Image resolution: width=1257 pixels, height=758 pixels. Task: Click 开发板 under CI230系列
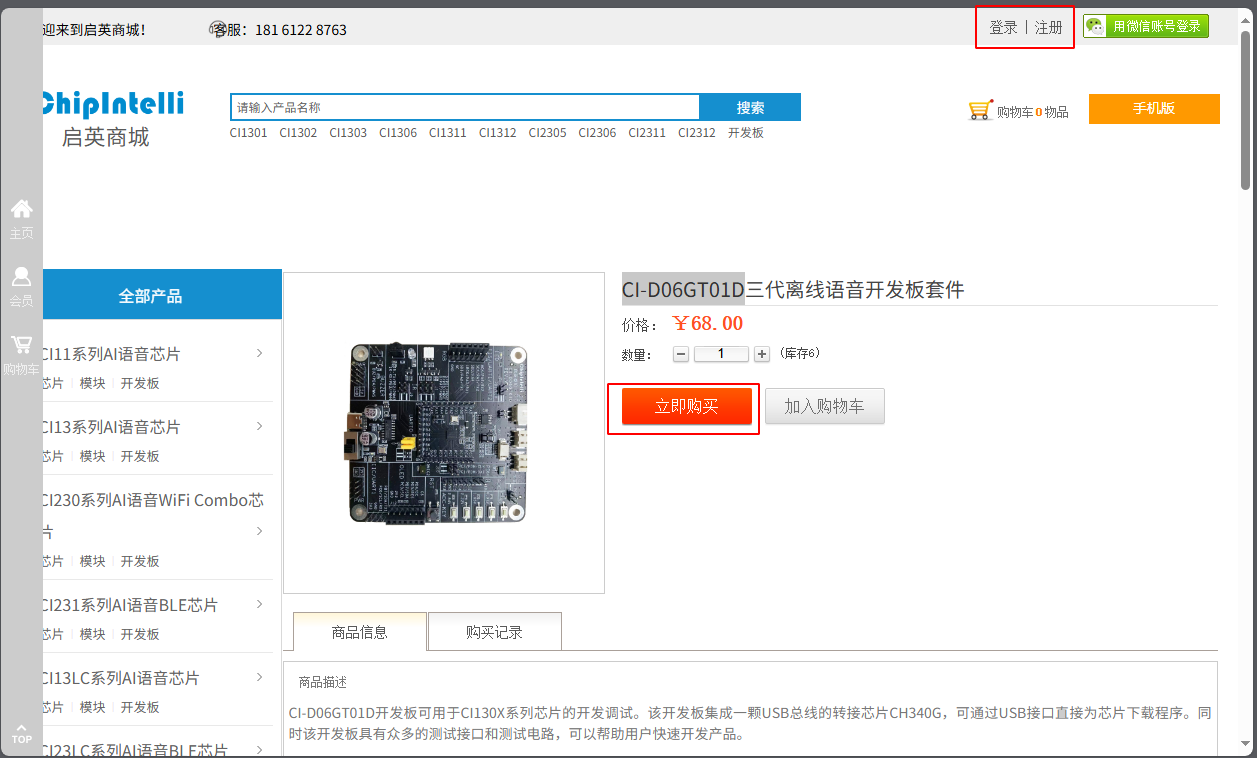[x=140, y=561]
